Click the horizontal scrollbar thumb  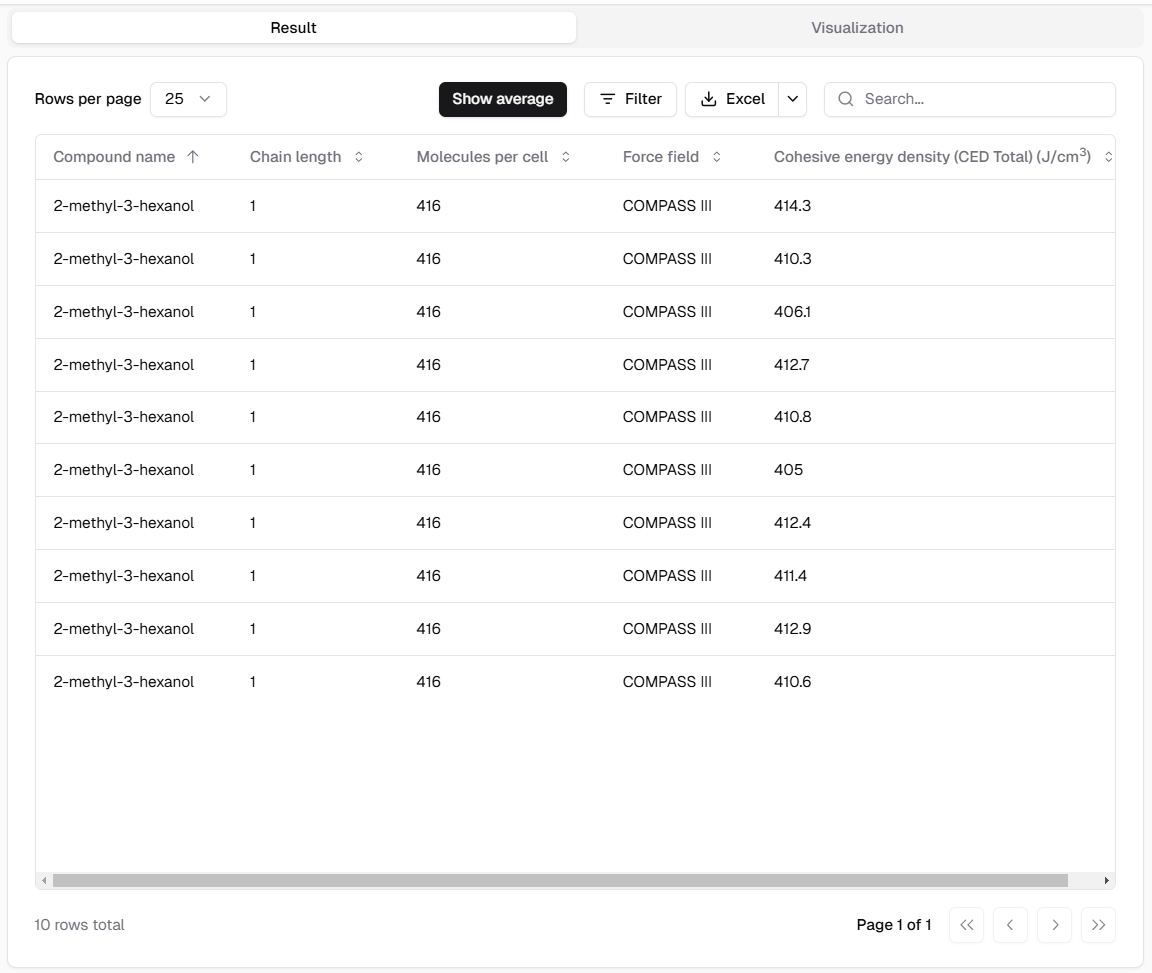(560, 881)
